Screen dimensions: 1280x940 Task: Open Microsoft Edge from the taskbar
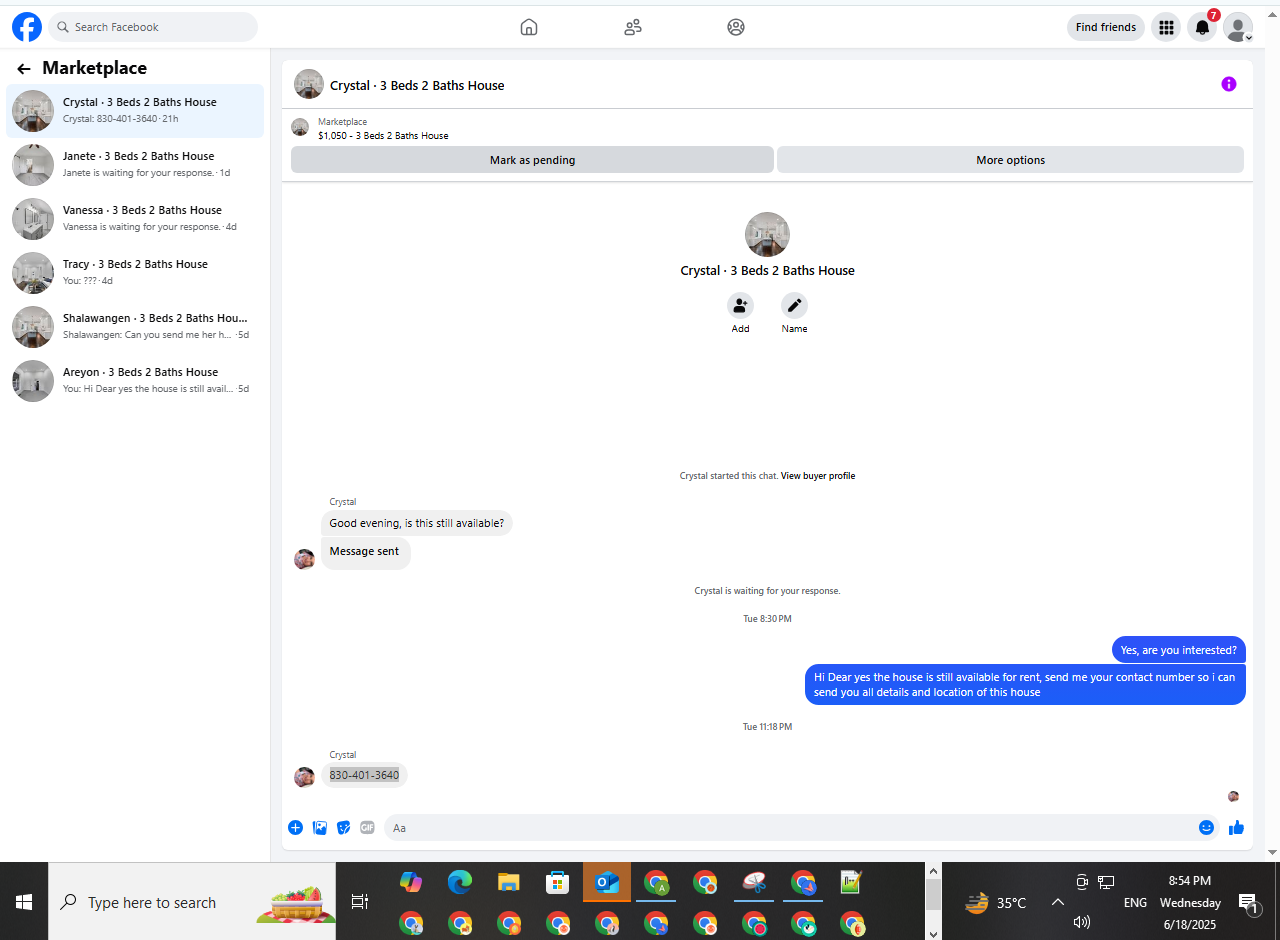pyautogui.click(x=459, y=882)
